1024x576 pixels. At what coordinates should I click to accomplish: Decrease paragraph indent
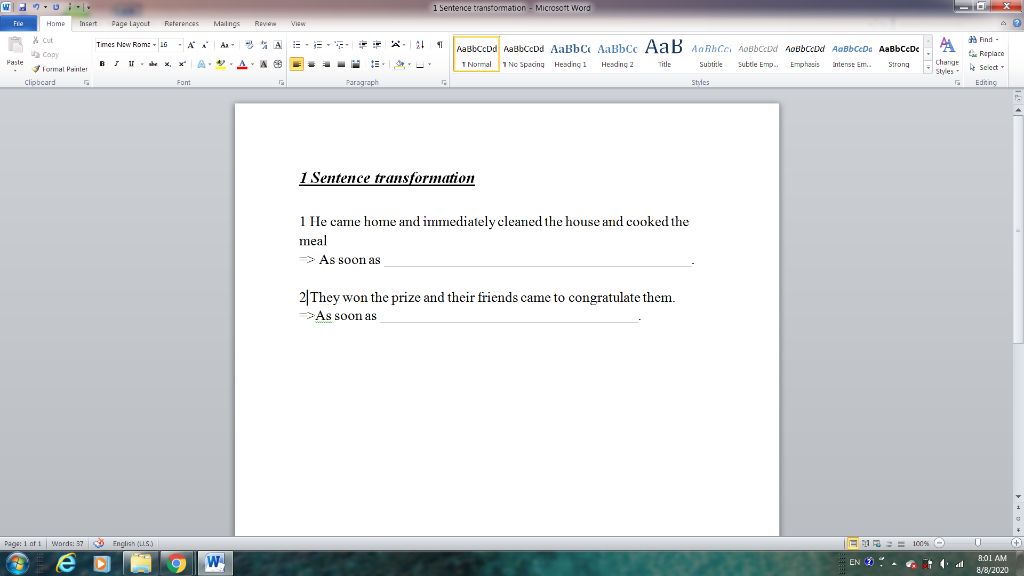362,45
